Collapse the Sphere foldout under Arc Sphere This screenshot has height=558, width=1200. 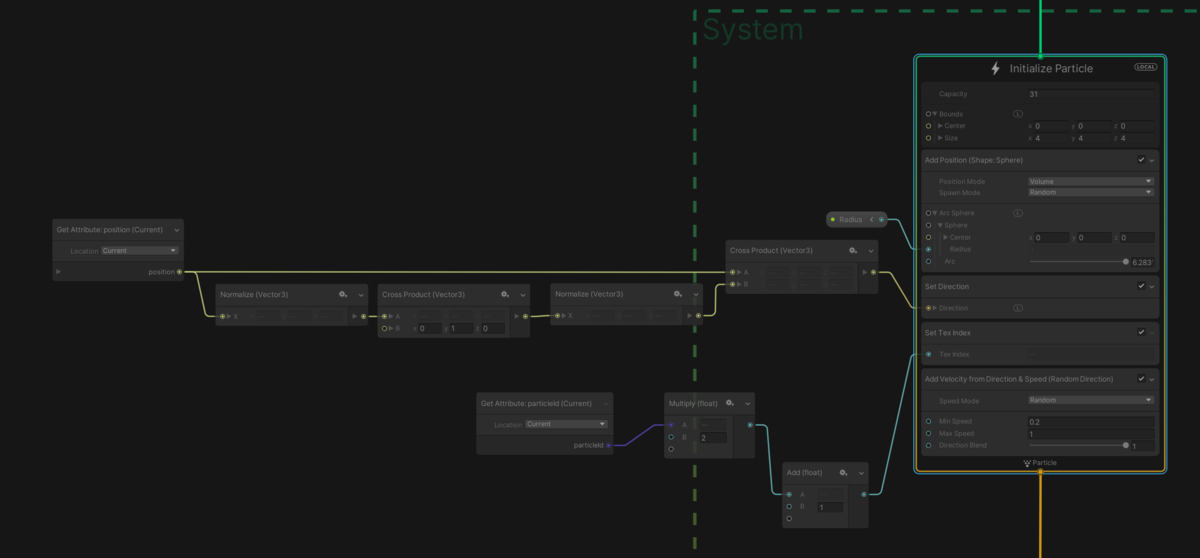(x=940, y=225)
